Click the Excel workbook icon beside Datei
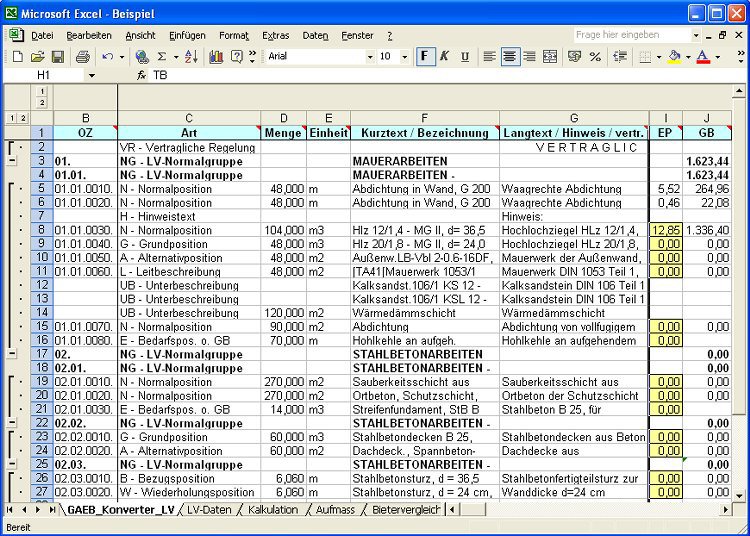750x536 pixels. pyautogui.click(x=15, y=35)
